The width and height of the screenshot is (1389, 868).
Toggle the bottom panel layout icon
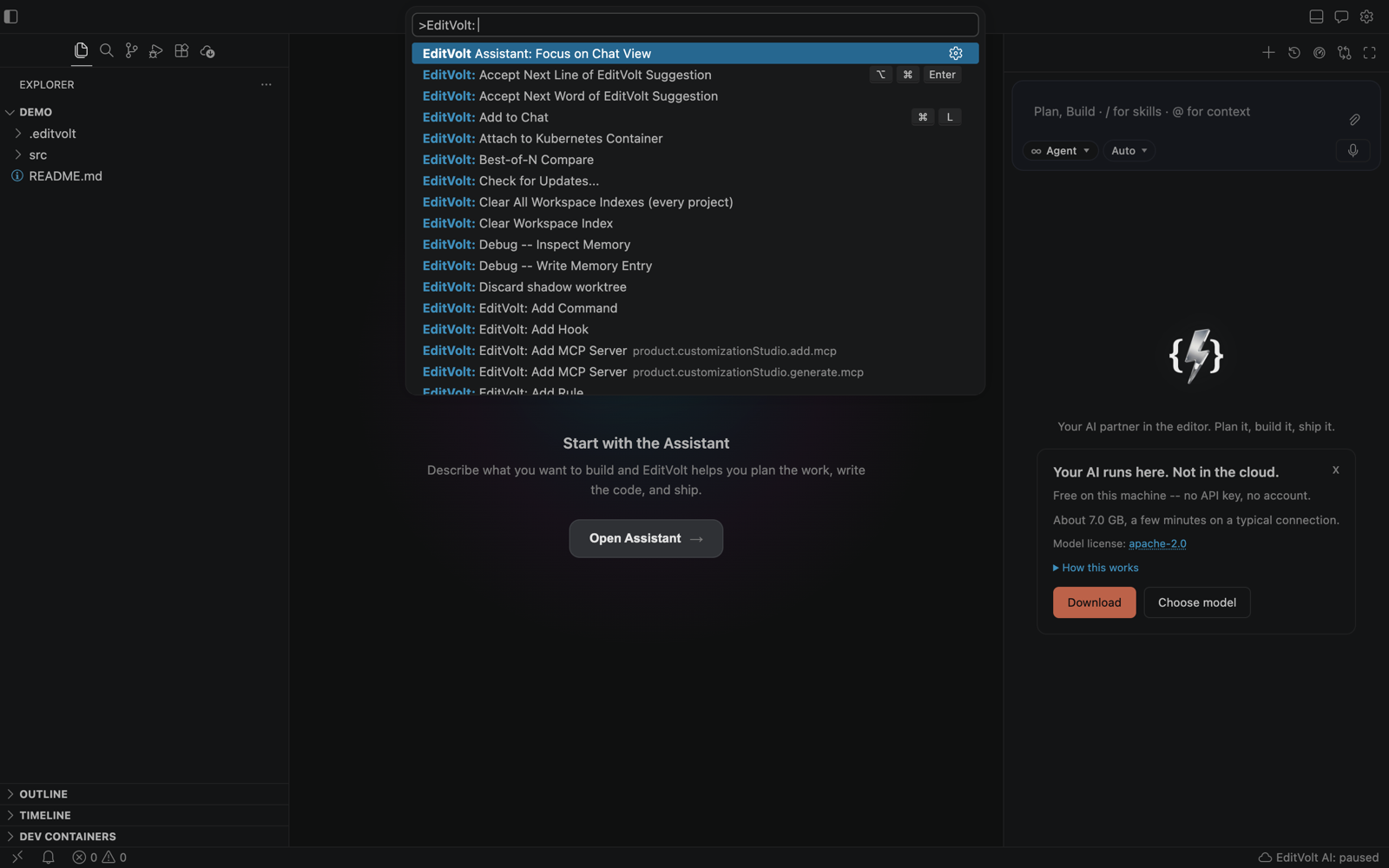(x=1316, y=16)
